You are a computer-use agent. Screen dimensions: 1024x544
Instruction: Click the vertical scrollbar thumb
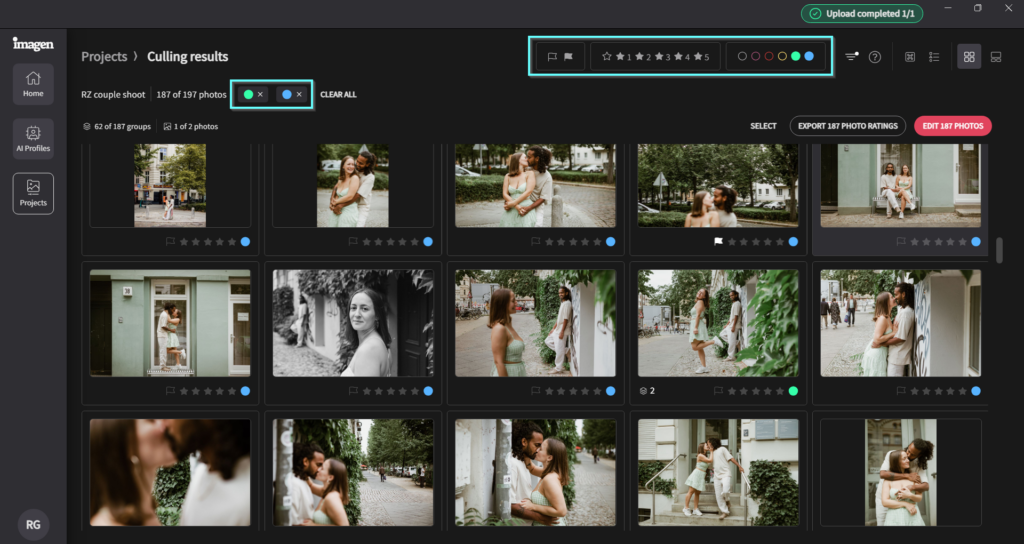tap(999, 251)
